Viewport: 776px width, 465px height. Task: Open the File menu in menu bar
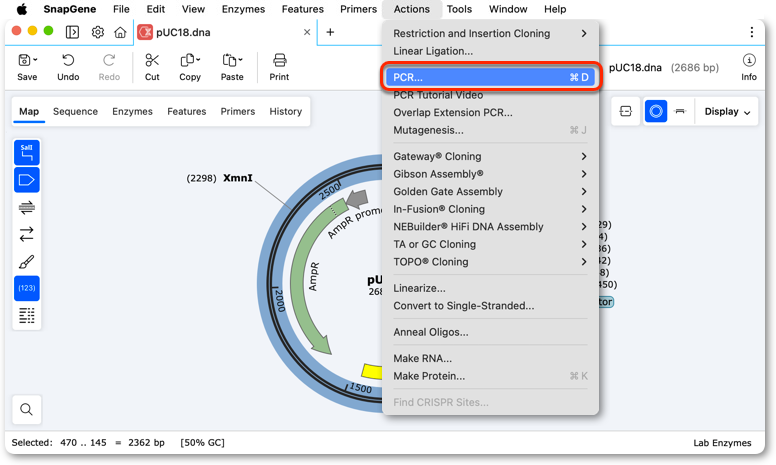pos(121,9)
